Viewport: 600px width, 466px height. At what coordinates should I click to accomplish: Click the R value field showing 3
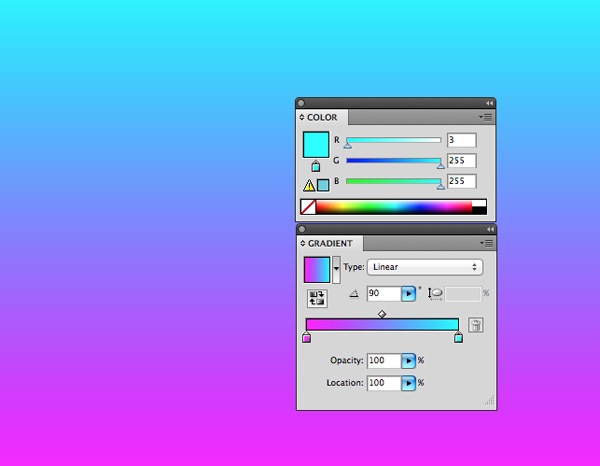462,140
